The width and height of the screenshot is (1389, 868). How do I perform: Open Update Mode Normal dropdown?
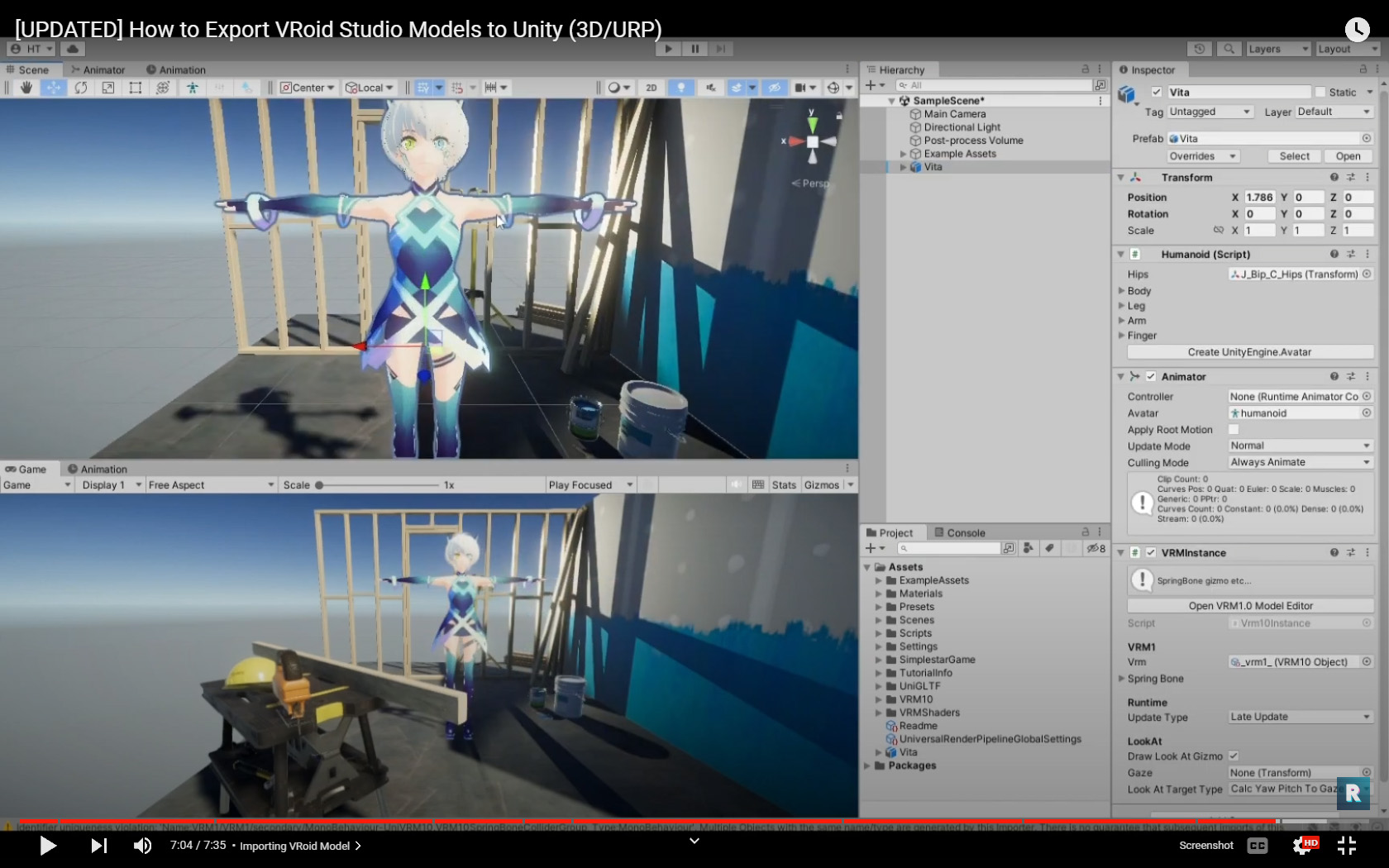point(1300,446)
